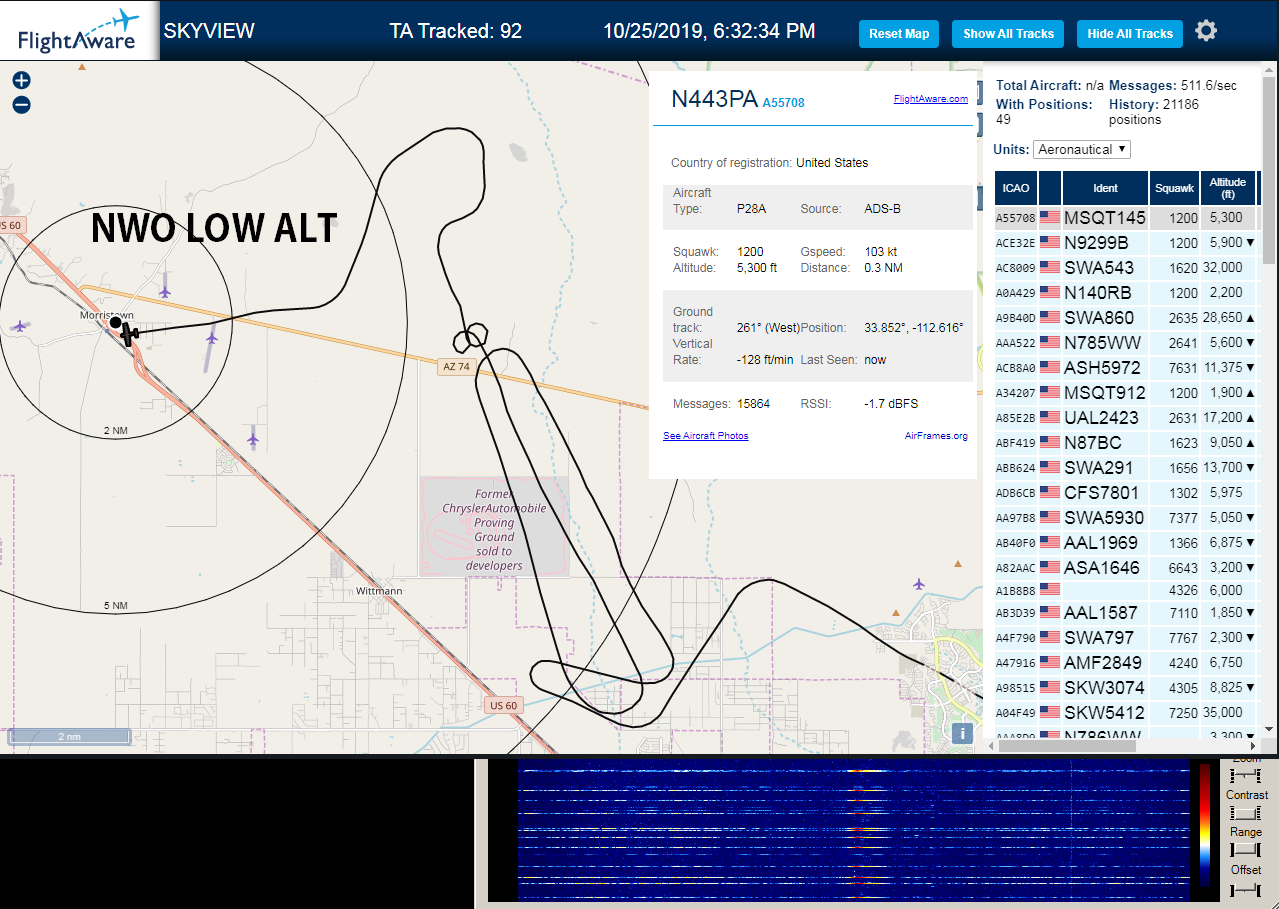Sort table by Squawk column header
The image size is (1279, 909).
click(x=1174, y=187)
